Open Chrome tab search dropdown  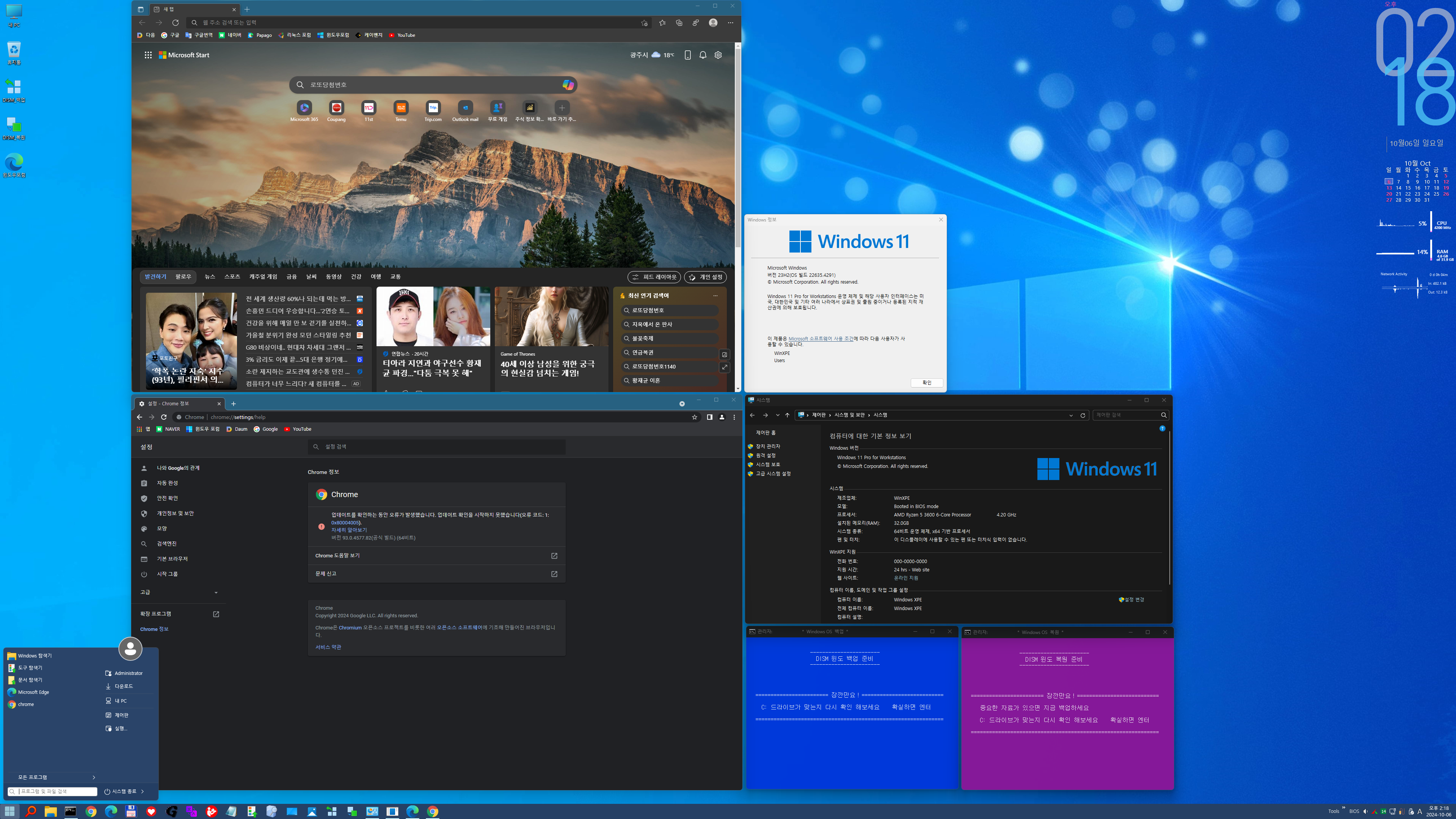point(682,403)
